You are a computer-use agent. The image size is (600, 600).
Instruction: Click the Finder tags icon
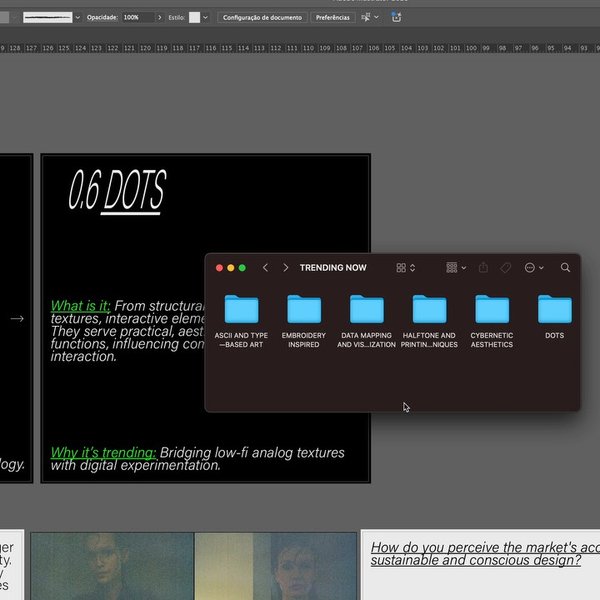(x=506, y=268)
